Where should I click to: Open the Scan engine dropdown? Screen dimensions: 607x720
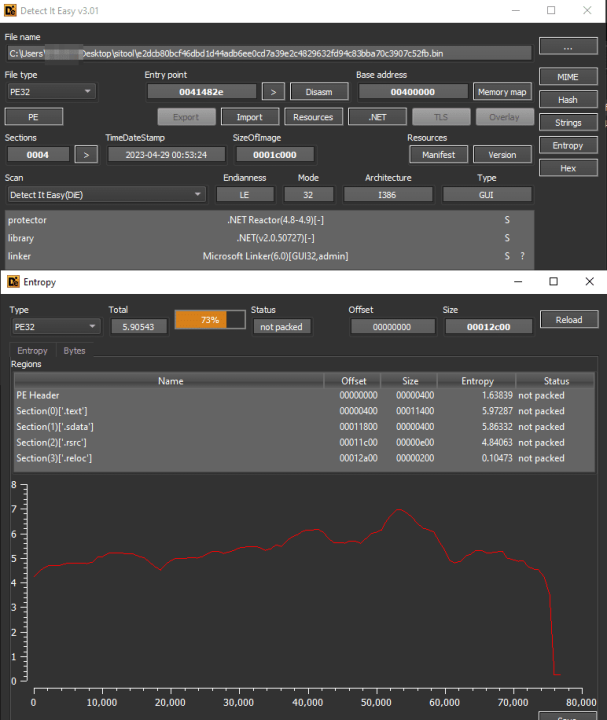106,195
